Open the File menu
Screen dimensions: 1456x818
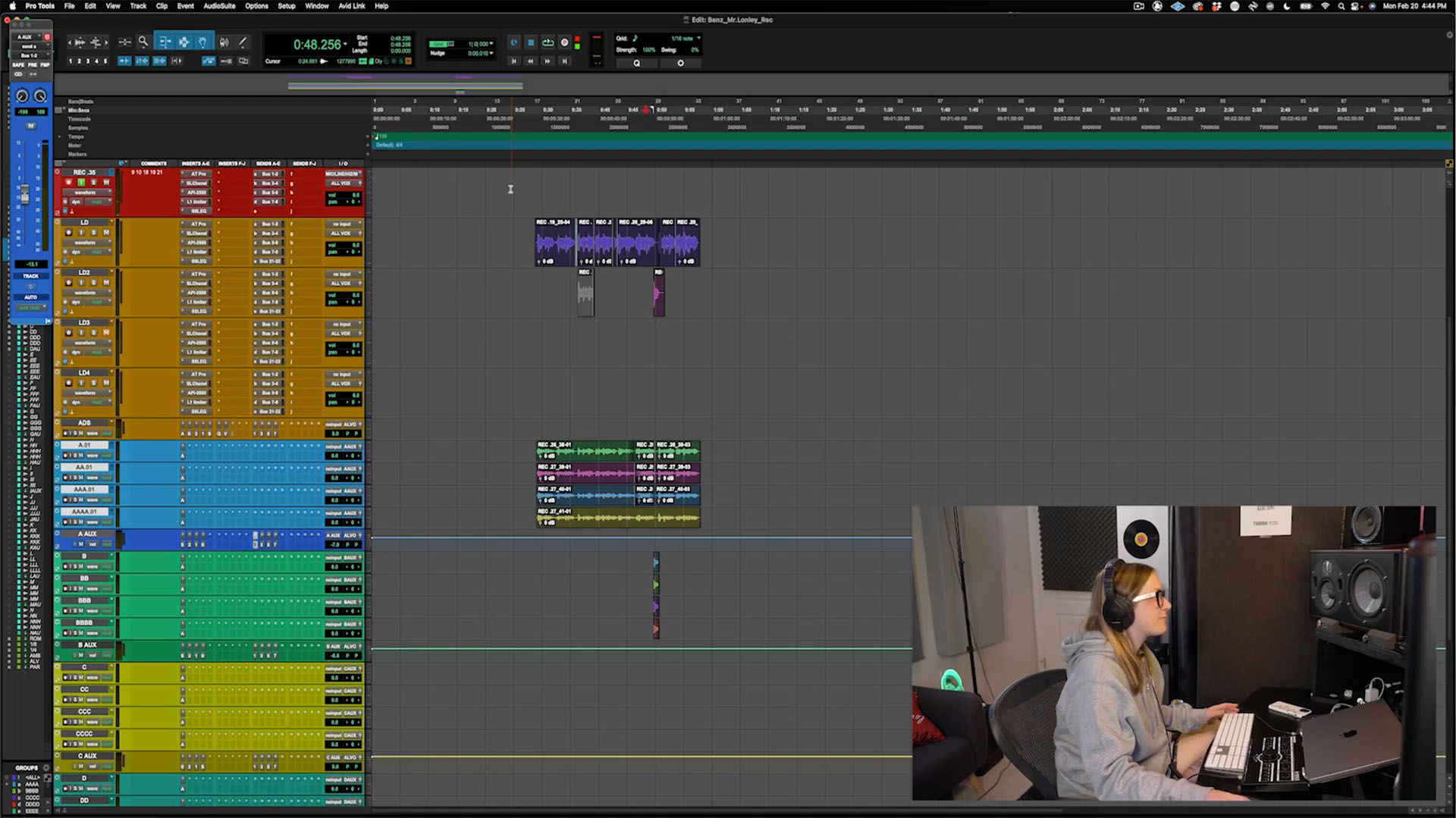(x=69, y=5)
